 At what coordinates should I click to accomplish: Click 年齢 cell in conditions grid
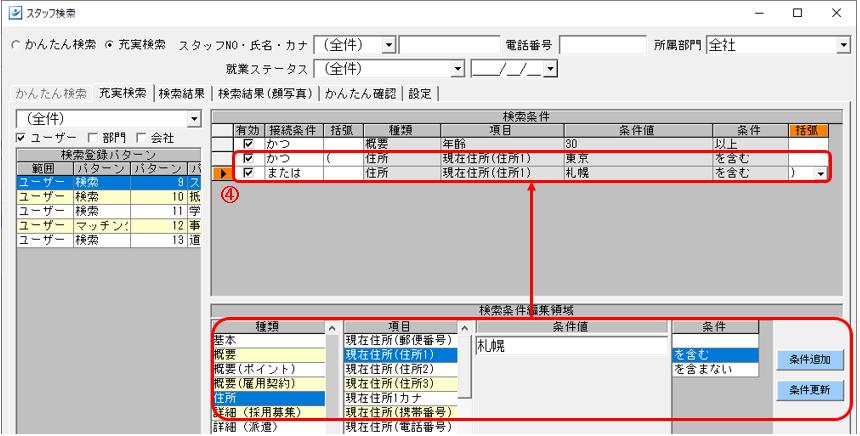point(502,144)
